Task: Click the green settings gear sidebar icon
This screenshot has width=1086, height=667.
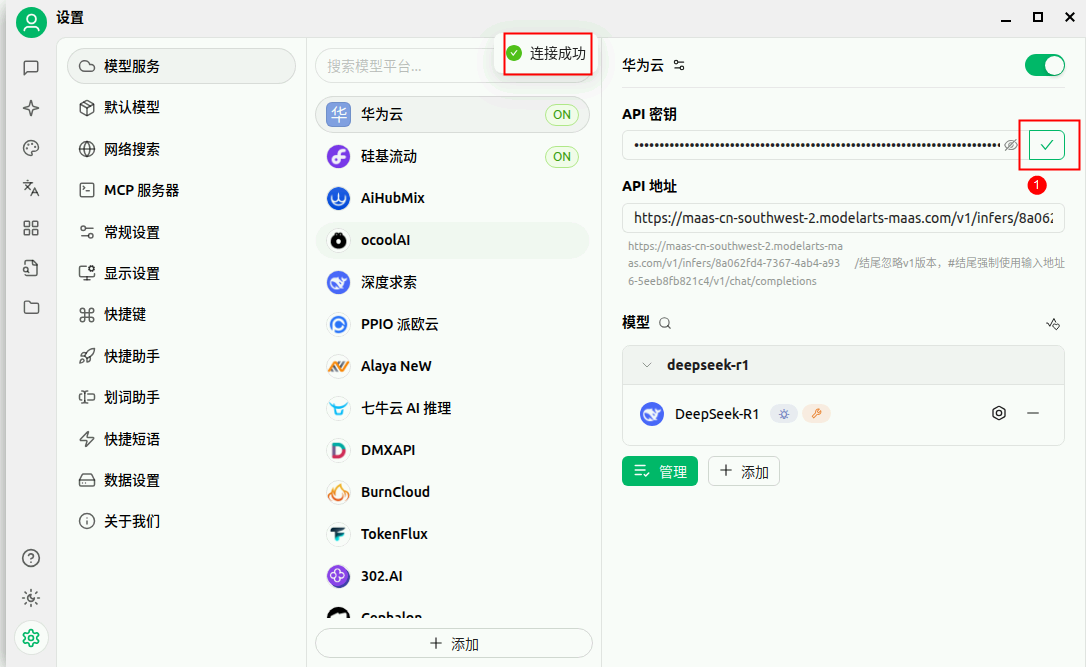Action: click(x=30, y=638)
